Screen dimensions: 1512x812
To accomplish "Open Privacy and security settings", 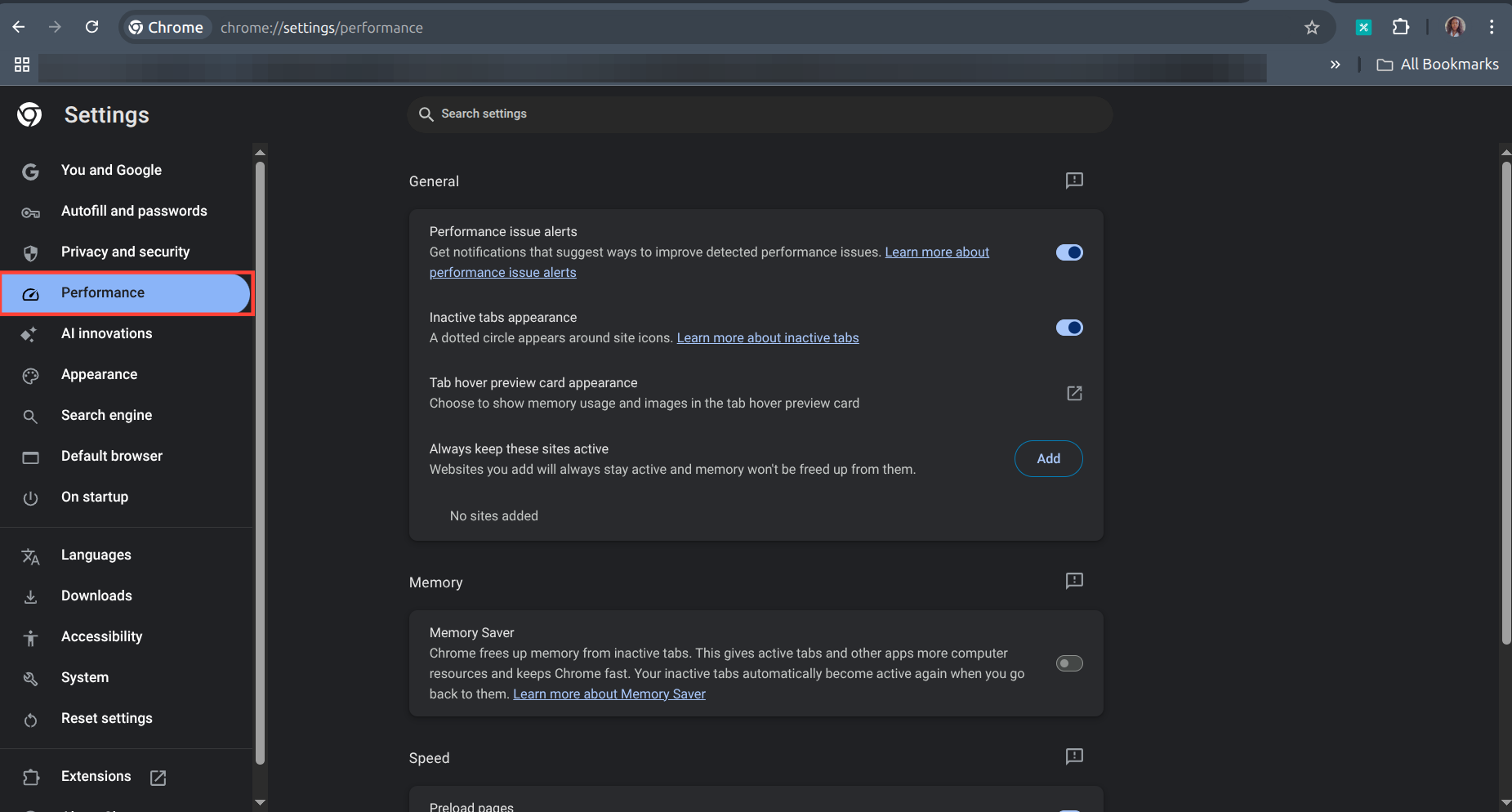I will point(125,252).
